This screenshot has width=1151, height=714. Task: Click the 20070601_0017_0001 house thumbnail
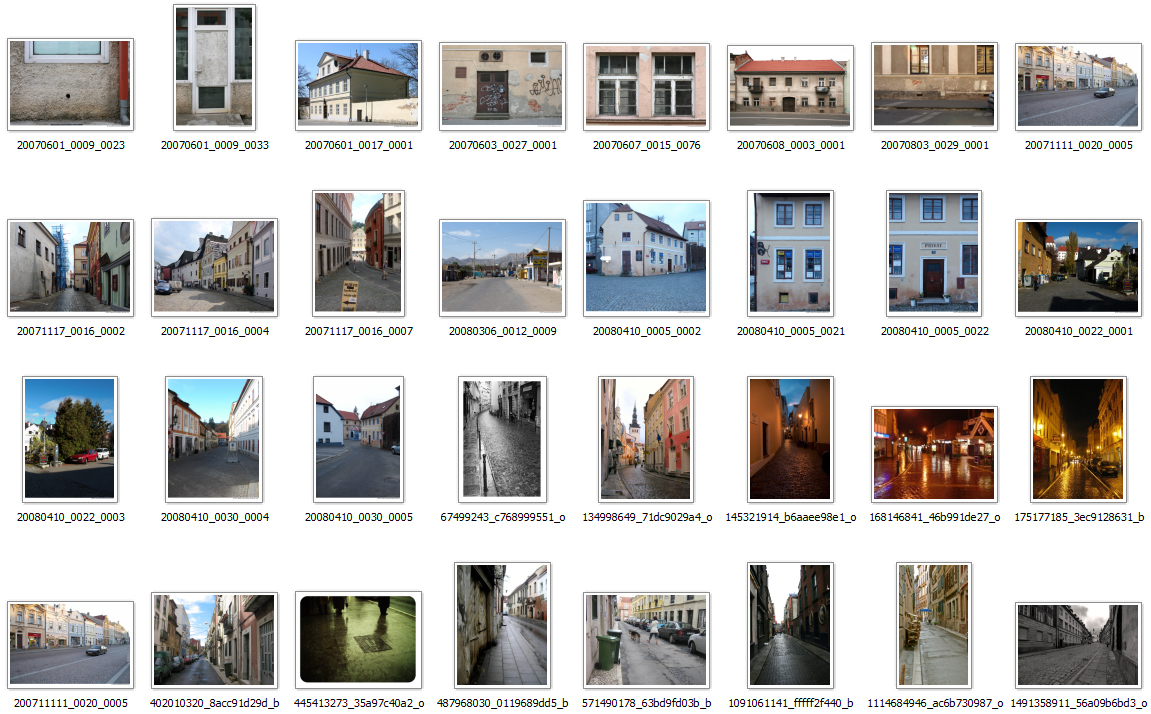point(358,85)
